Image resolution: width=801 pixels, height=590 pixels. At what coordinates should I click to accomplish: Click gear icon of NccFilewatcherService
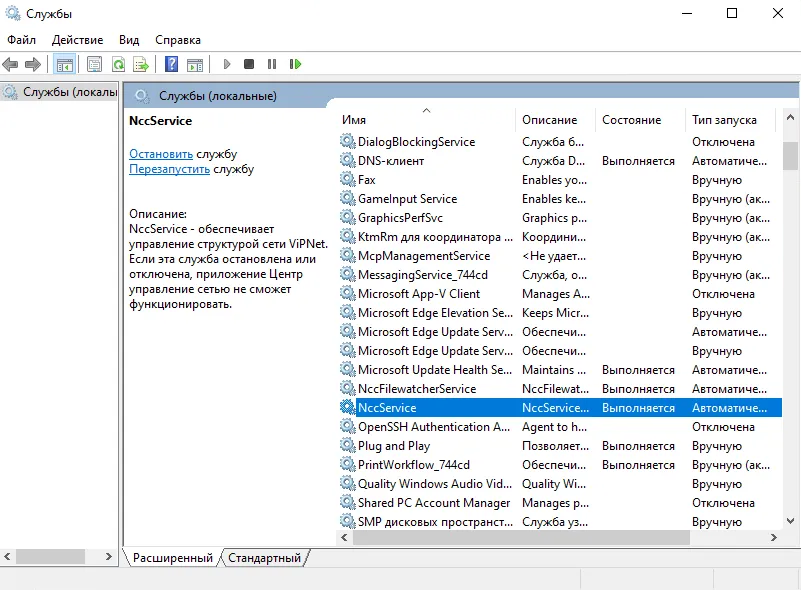[348, 388]
